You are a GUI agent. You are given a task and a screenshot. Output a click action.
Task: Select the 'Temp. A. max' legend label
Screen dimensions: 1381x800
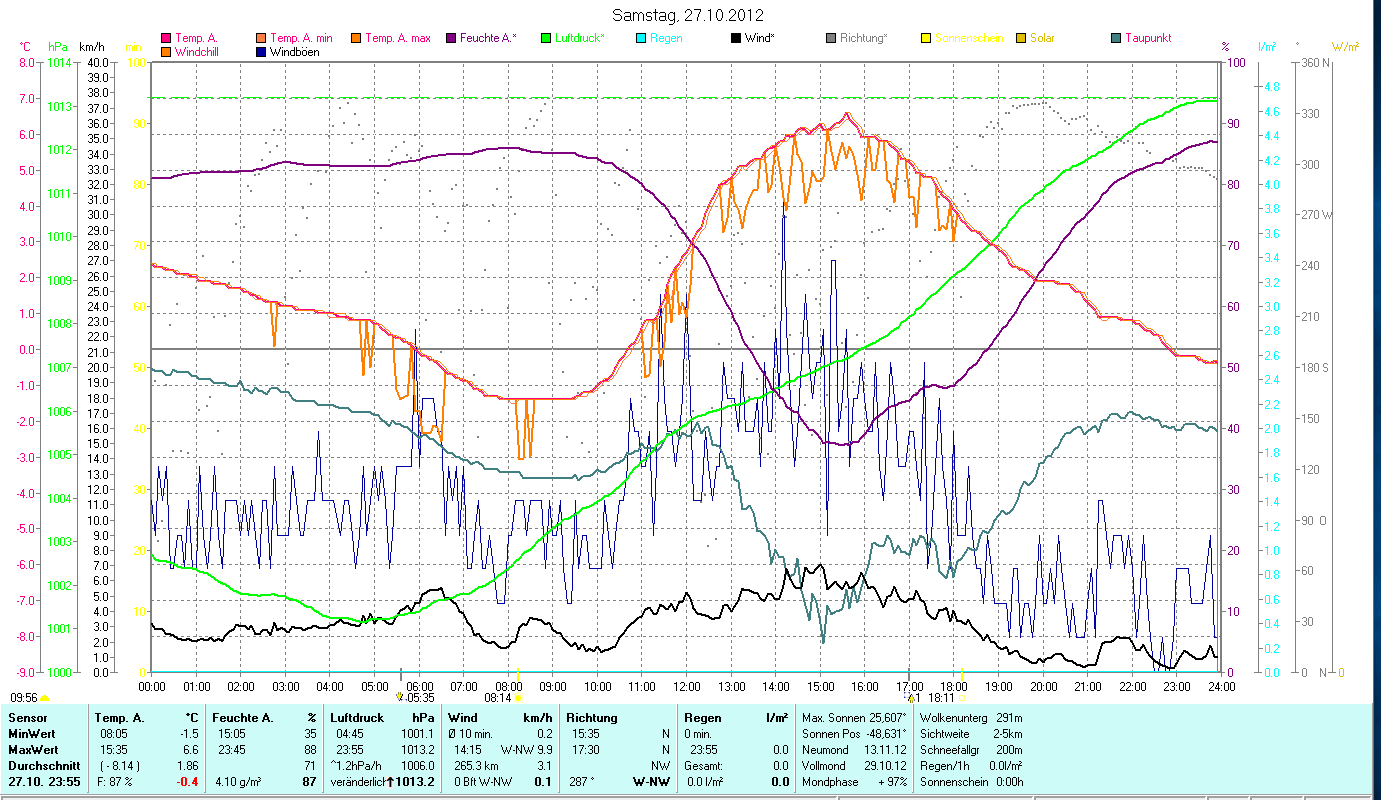click(x=398, y=39)
